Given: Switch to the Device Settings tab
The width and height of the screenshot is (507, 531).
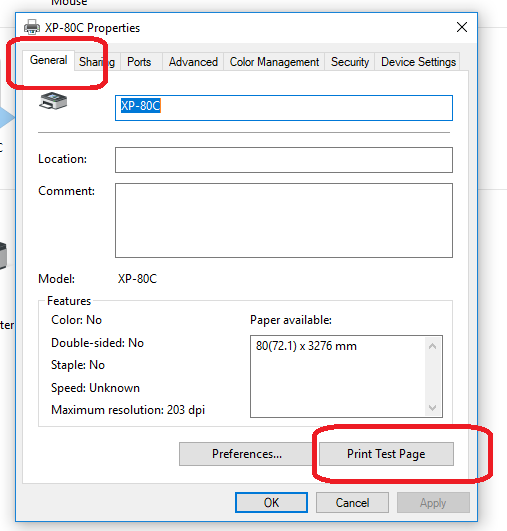Looking at the screenshot, I should [418, 62].
